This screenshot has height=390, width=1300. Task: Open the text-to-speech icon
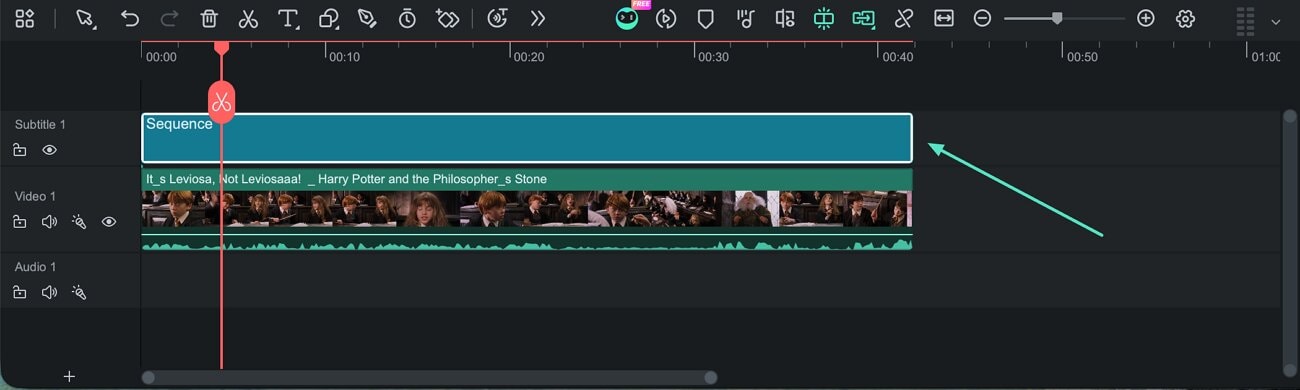pyautogui.click(x=497, y=18)
